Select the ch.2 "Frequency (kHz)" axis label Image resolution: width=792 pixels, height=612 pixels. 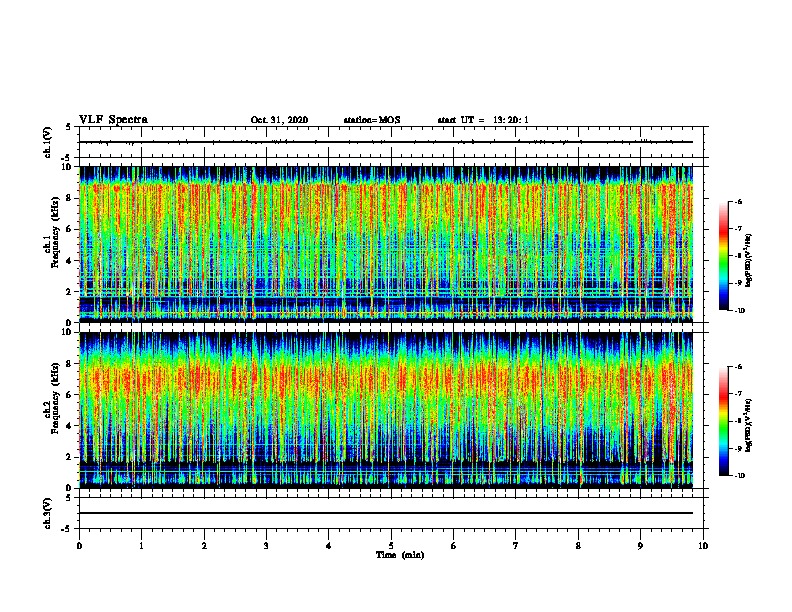[x=55, y=398]
